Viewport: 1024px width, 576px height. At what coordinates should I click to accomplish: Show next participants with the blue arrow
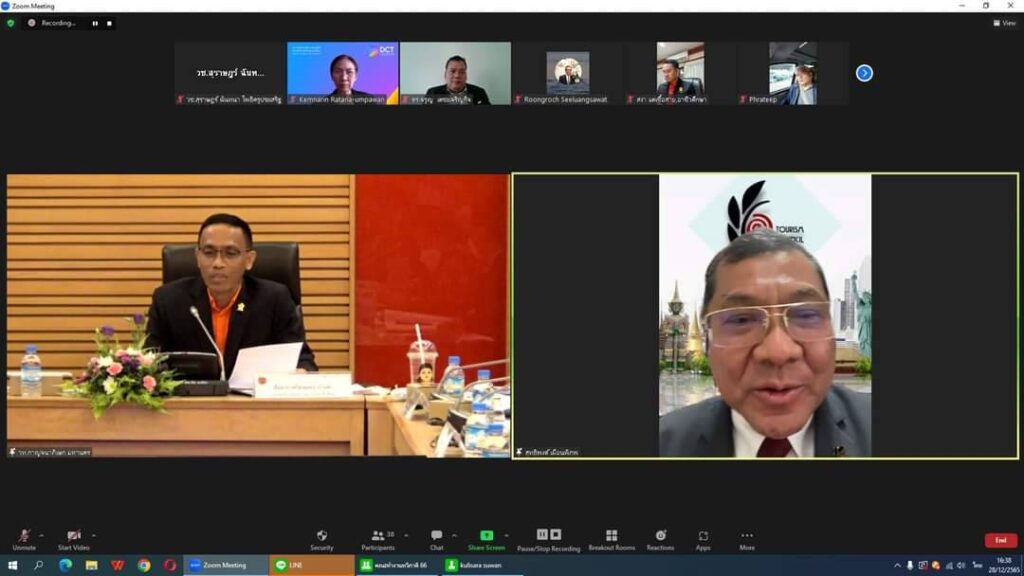[x=864, y=73]
